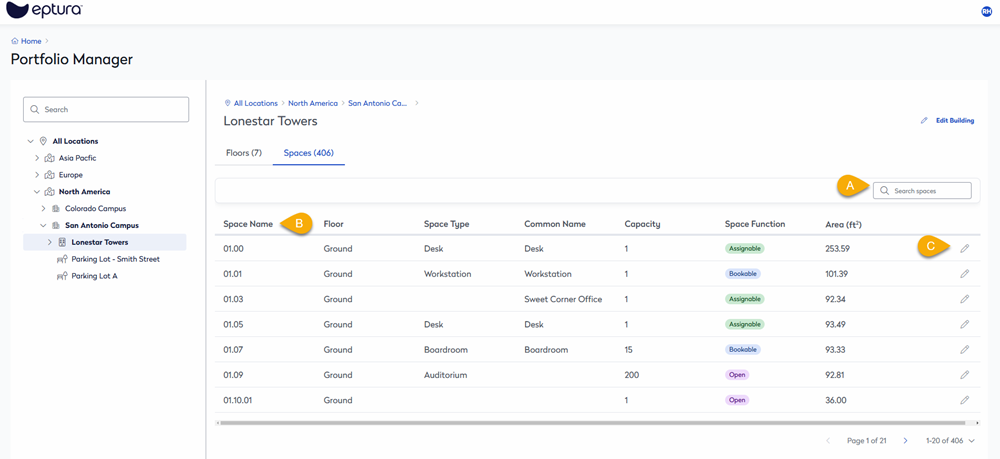Sort by Floor column header
The width and height of the screenshot is (1000, 459).
click(x=334, y=224)
